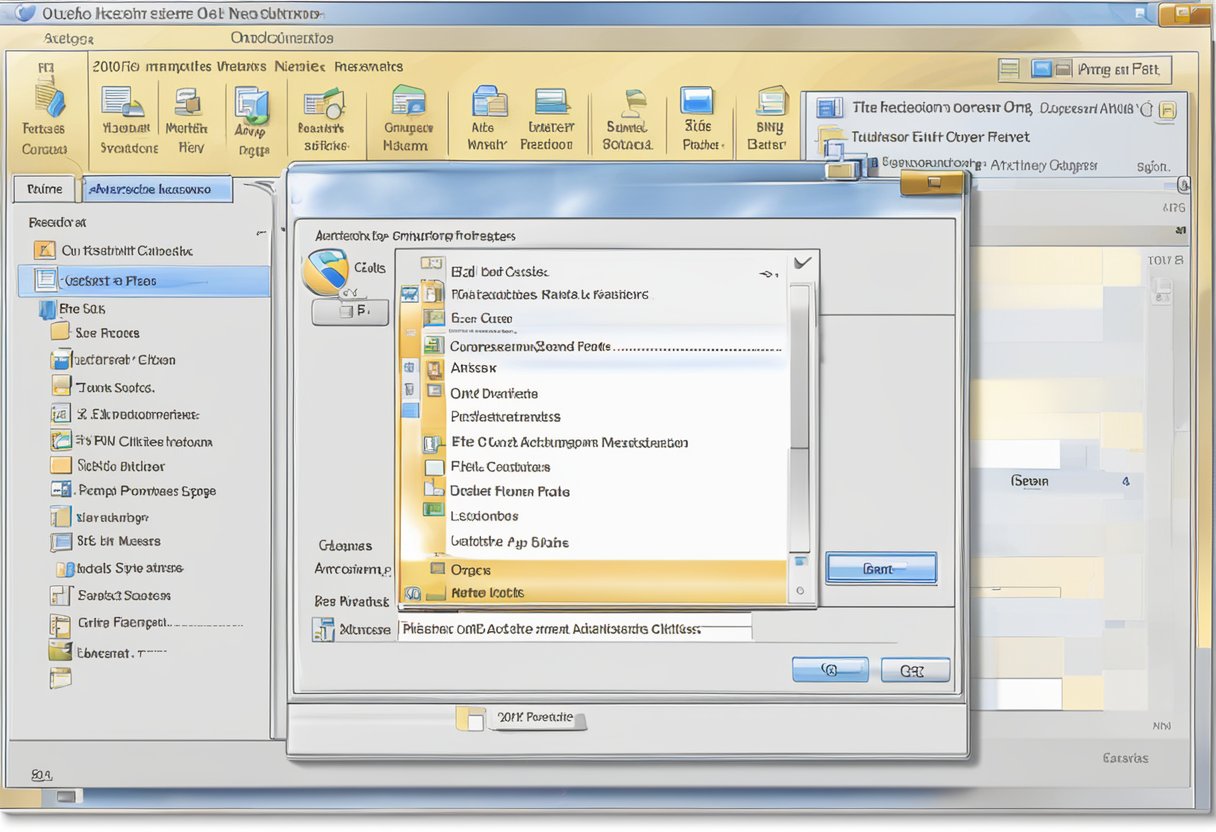Click the Alte Wnralr ribbon icon
Image resolution: width=1216 pixels, height=832 pixels.
pos(489,102)
